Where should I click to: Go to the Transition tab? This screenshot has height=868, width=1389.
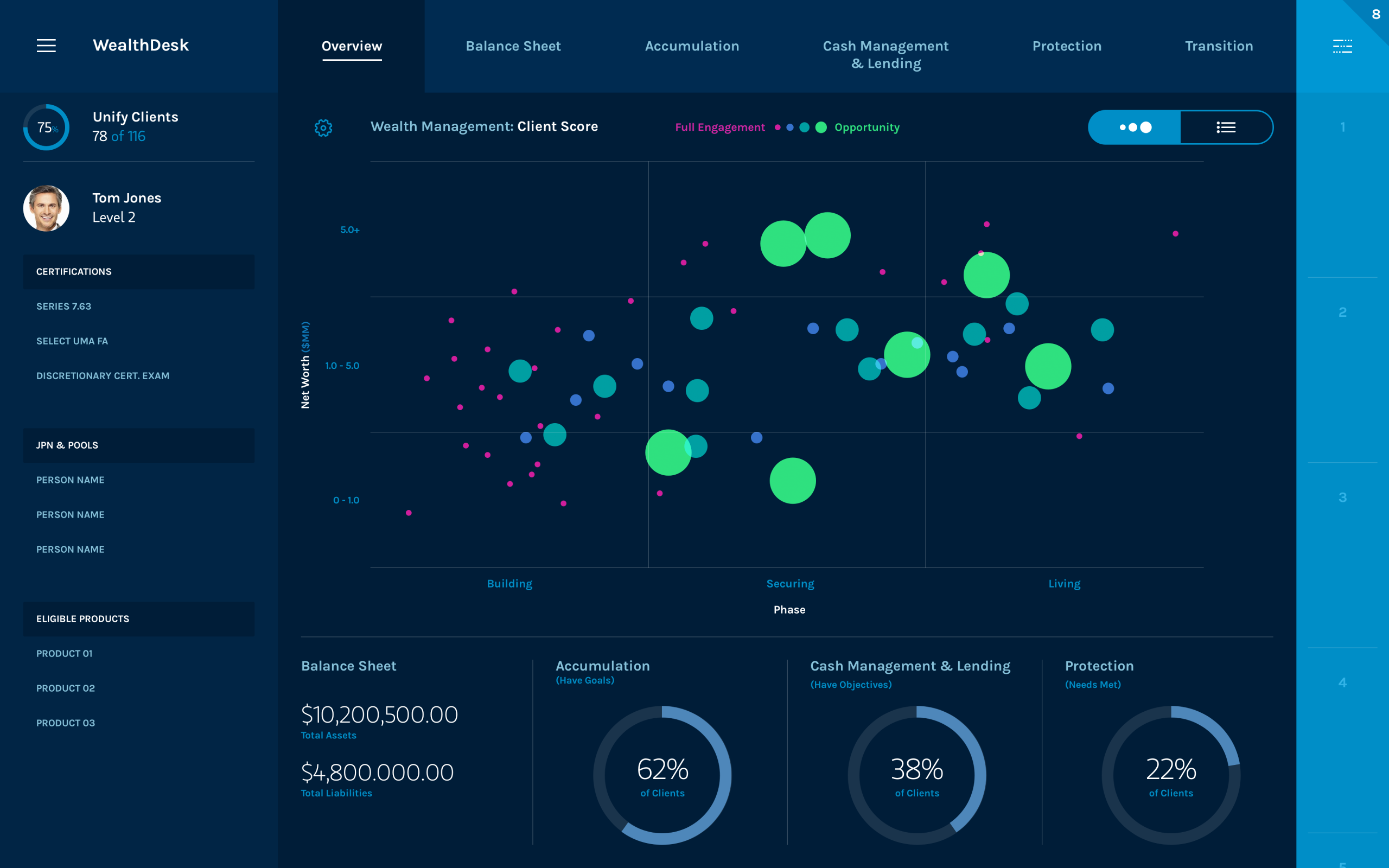point(1219,46)
